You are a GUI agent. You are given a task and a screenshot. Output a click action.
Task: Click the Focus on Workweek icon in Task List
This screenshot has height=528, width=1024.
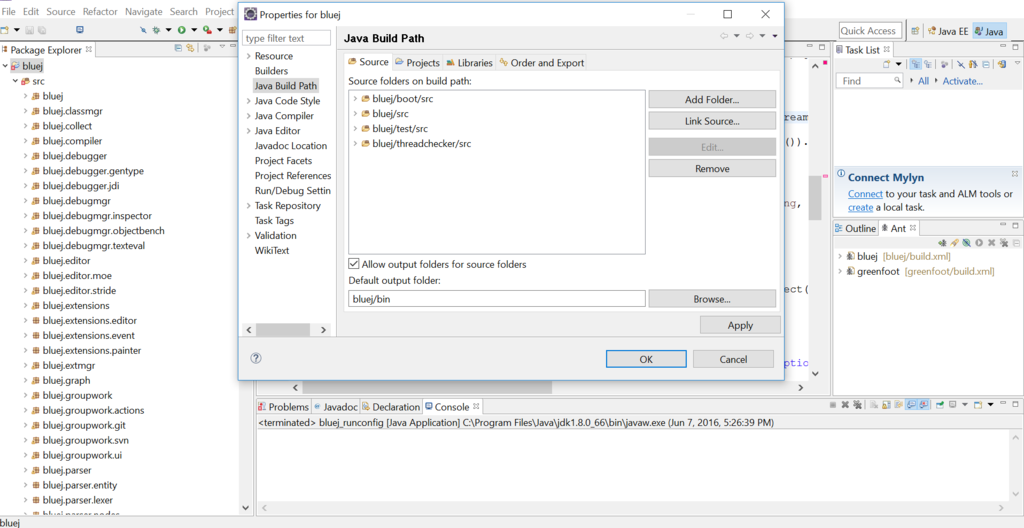[x=944, y=64]
